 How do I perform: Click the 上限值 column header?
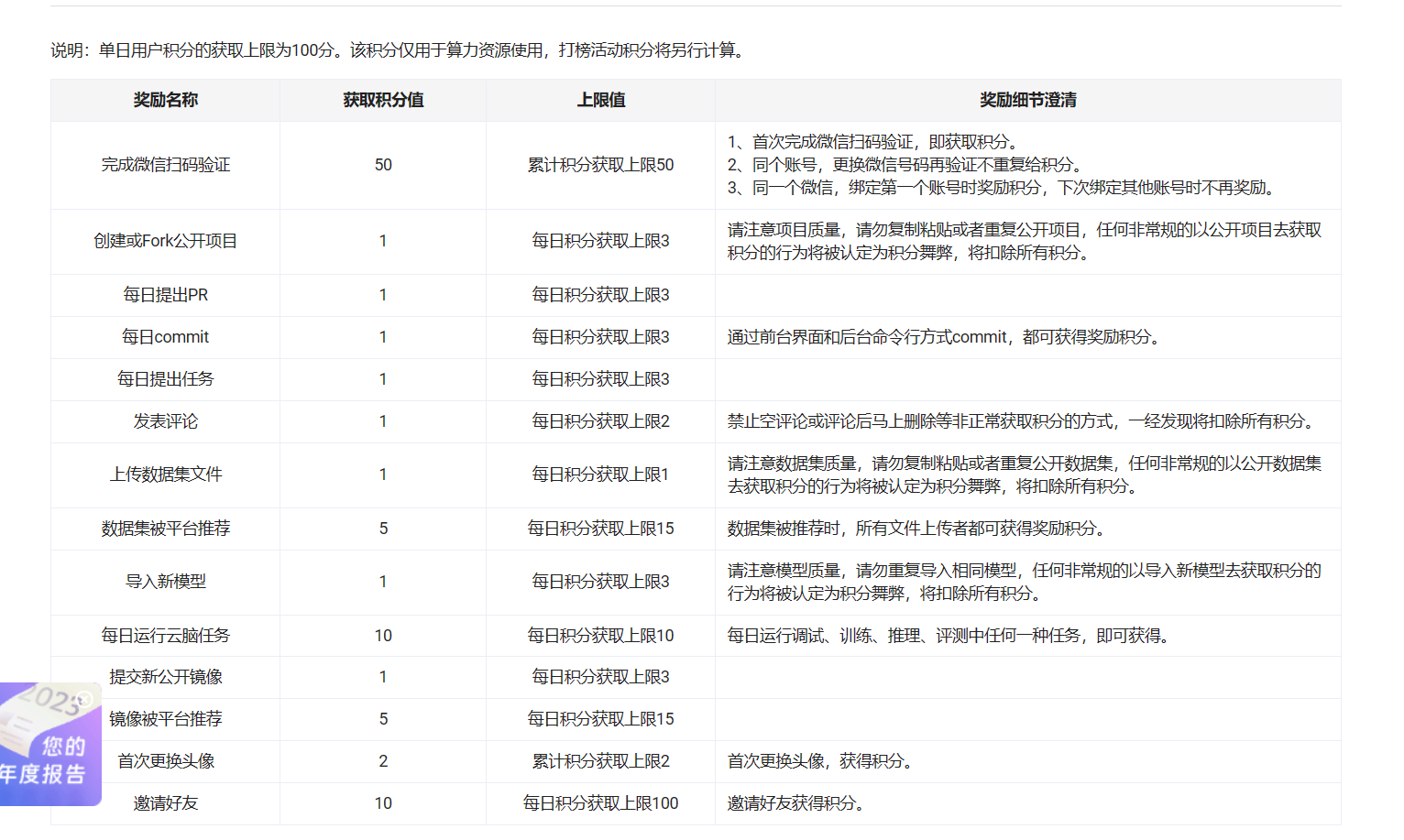(601, 100)
